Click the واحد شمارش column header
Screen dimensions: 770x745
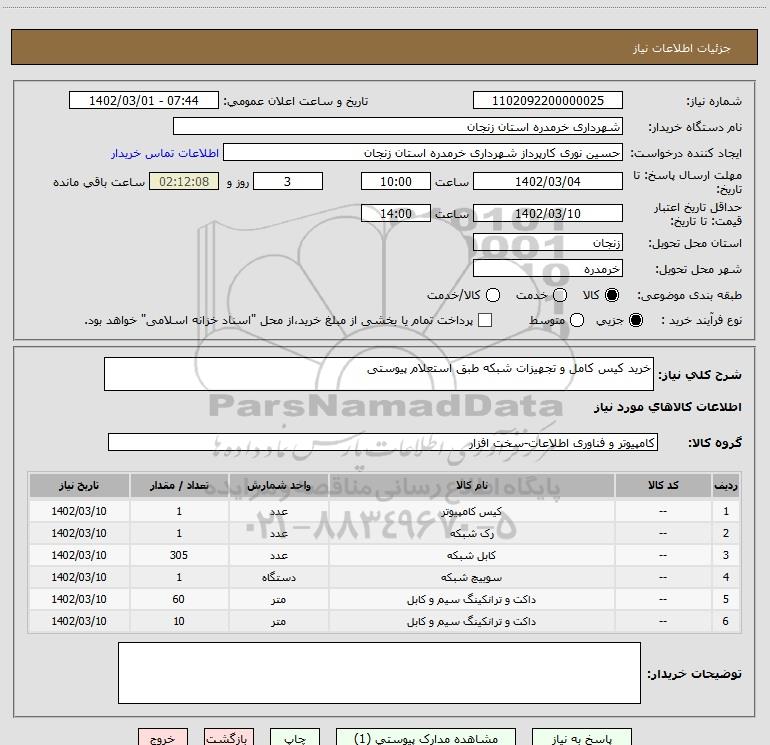pyautogui.click(x=278, y=485)
